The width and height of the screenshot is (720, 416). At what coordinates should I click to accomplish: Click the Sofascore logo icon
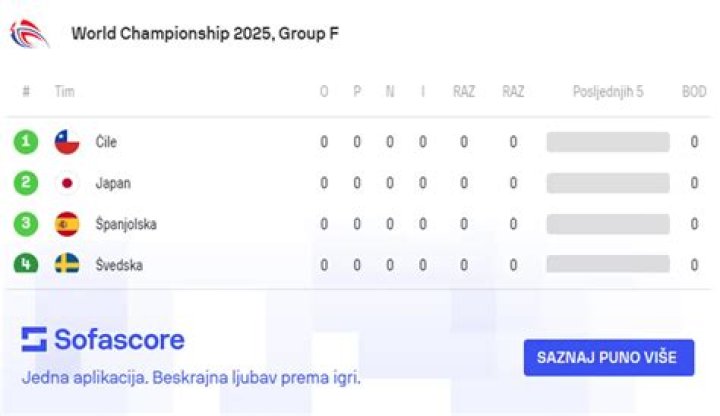coord(34,340)
